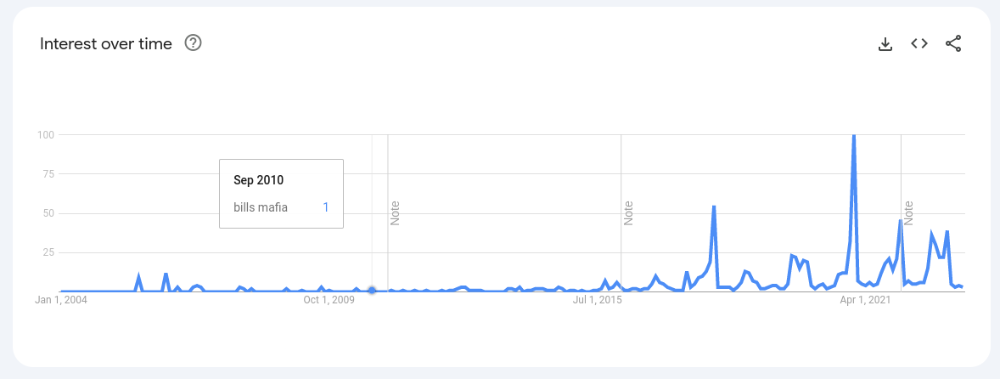Click the 100 value on the y-axis
This screenshot has width=1000, height=379.
(x=47, y=135)
